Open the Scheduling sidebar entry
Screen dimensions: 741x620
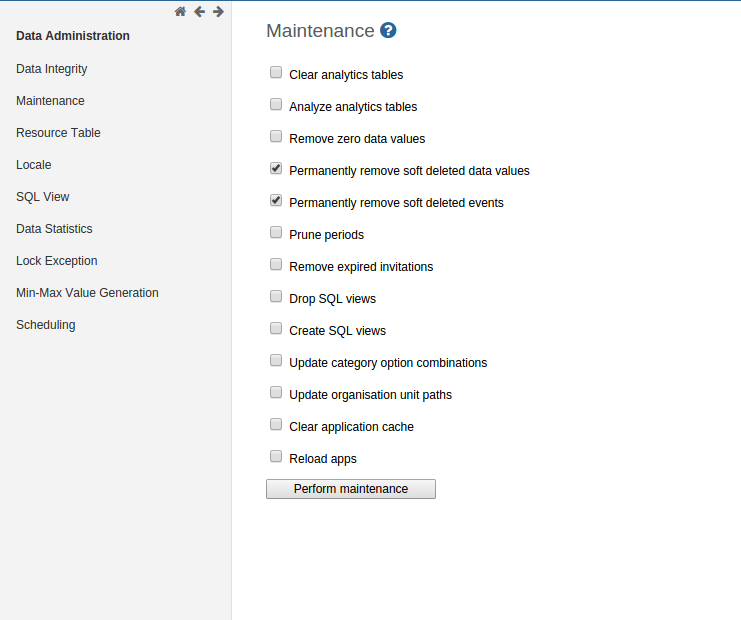tap(46, 325)
